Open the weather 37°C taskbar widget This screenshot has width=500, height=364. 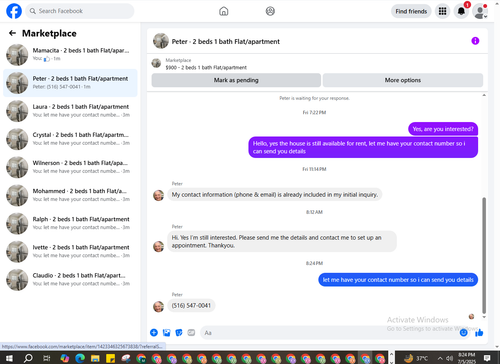point(416,358)
